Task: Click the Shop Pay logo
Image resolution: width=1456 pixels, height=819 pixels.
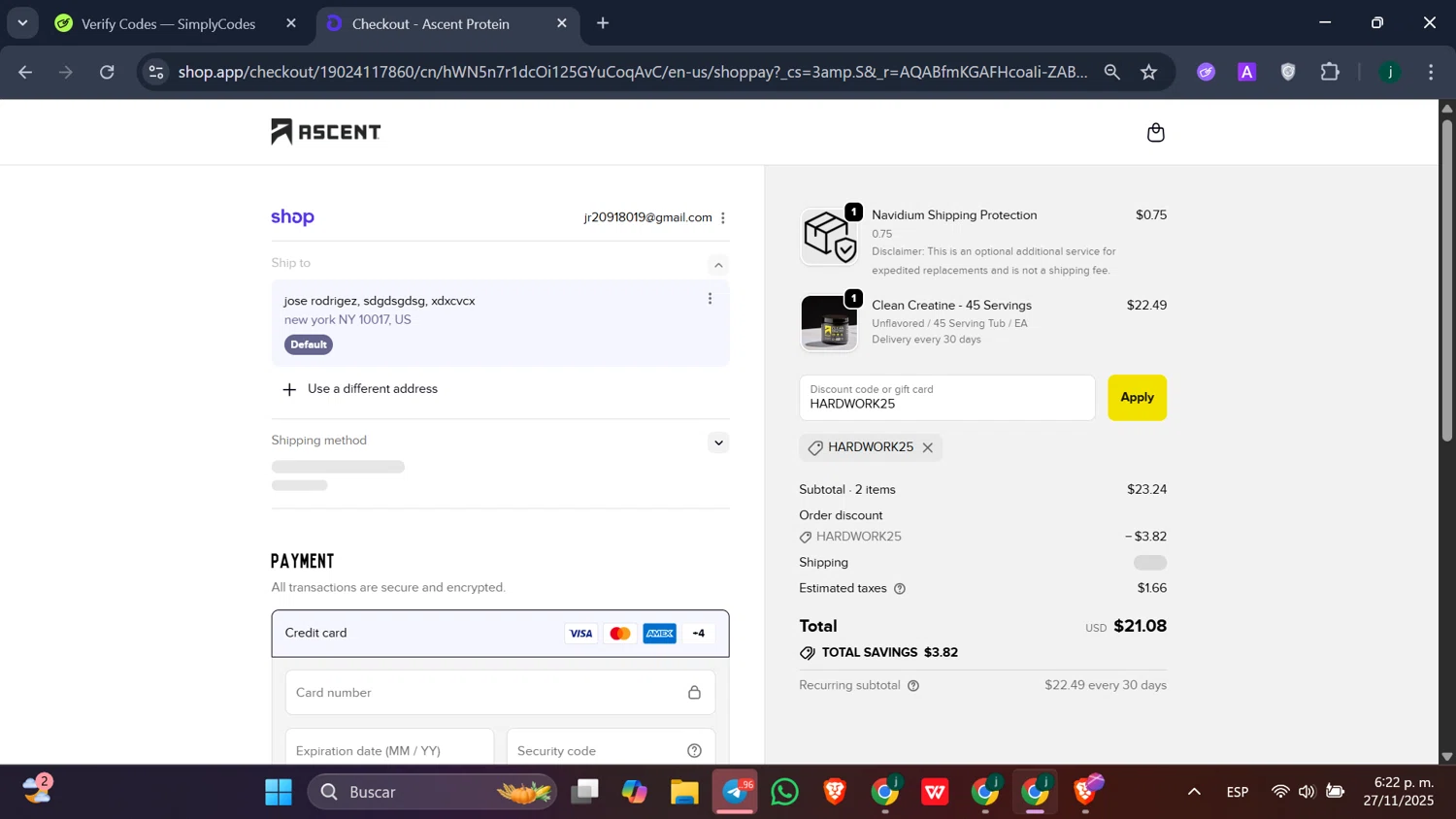Action: [x=292, y=216]
